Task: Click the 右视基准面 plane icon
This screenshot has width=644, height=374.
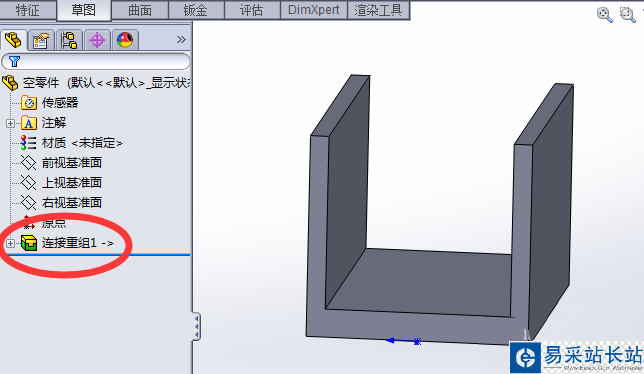Action: pyautogui.click(x=28, y=202)
